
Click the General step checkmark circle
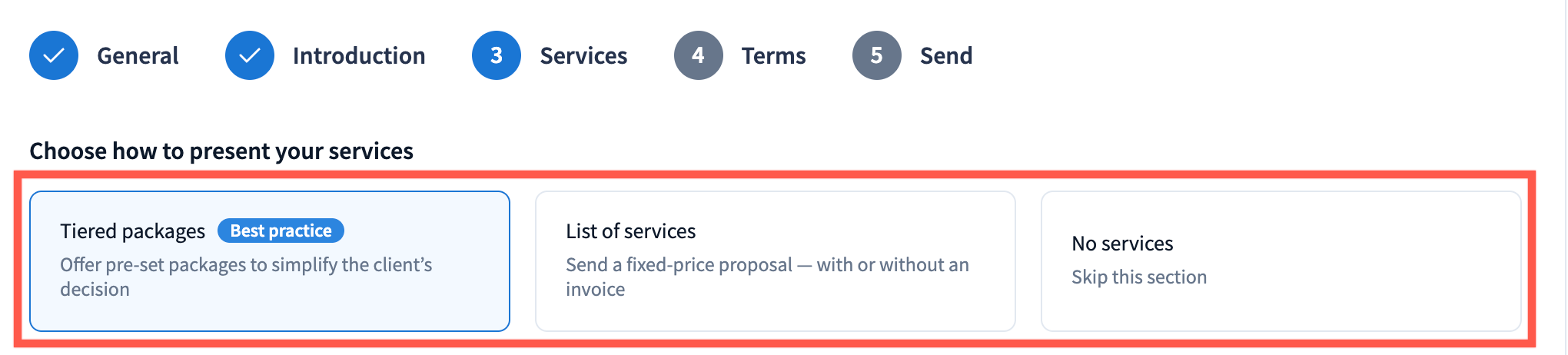[54, 55]
